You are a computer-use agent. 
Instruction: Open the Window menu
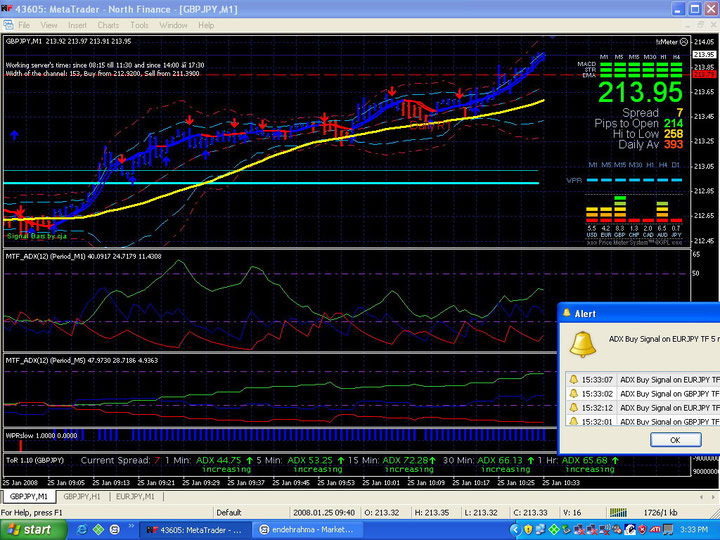click(173, 25)
